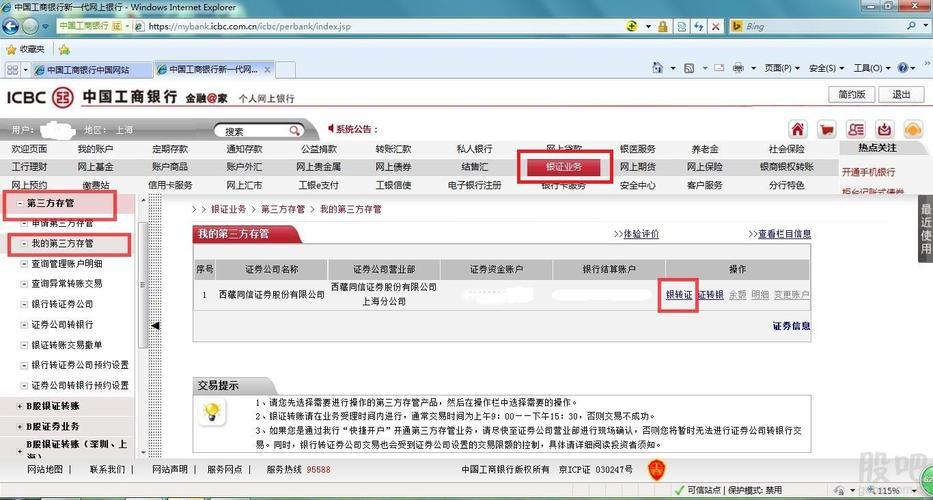This screenshot has width=933, height=500.
Task: Click the IE help question mark icon
Action: [x=903, y=68]
